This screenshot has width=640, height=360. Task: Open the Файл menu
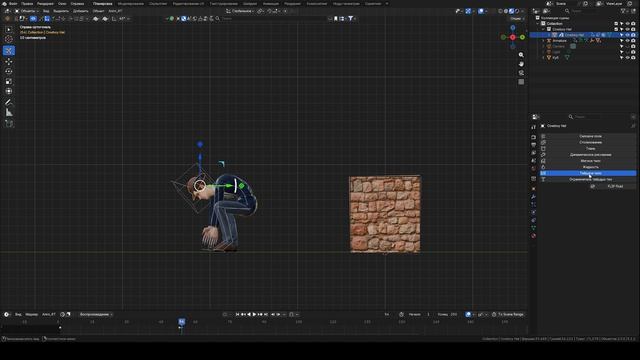(x=13, y=3)
